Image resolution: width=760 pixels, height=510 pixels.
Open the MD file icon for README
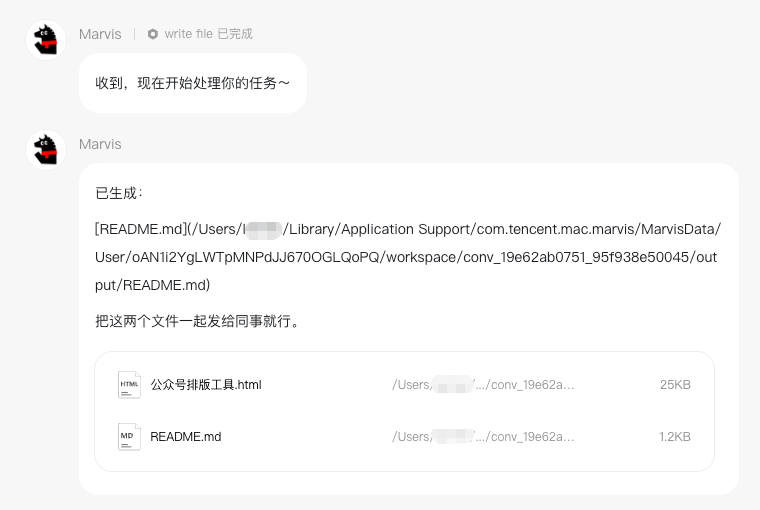point(129,437)
